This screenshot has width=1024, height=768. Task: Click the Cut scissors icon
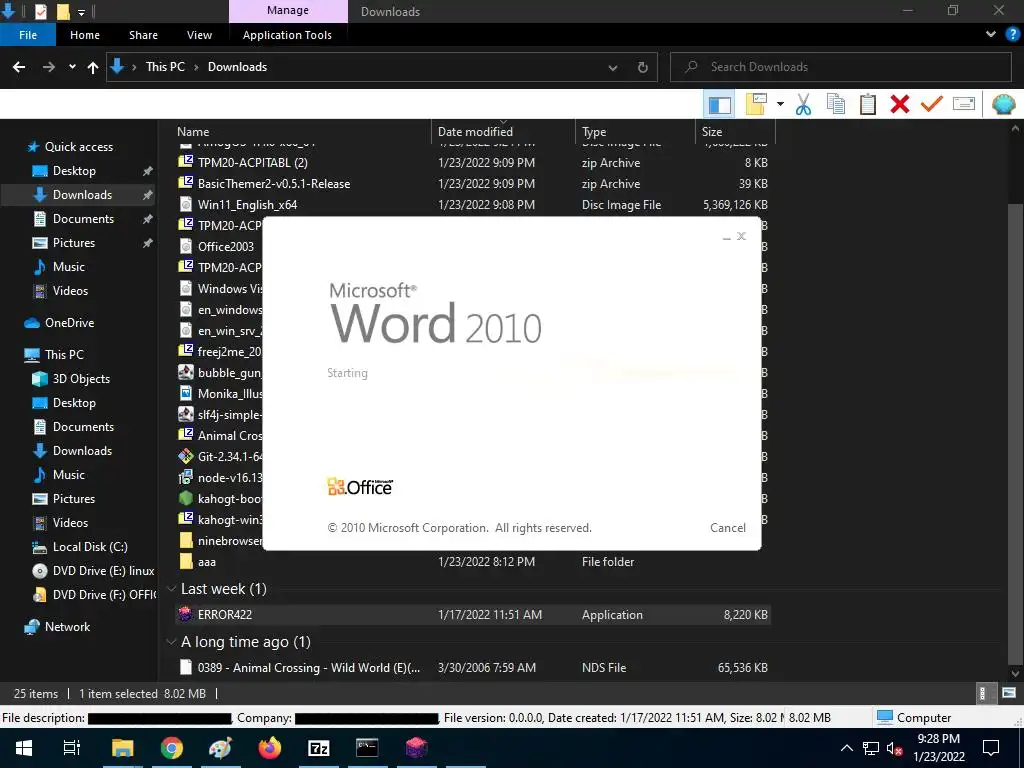(x=803, y=104)
